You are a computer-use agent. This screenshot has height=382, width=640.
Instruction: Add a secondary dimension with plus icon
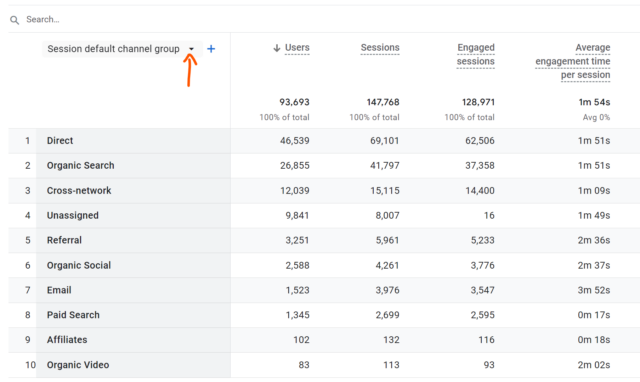(x=211, y=49)
